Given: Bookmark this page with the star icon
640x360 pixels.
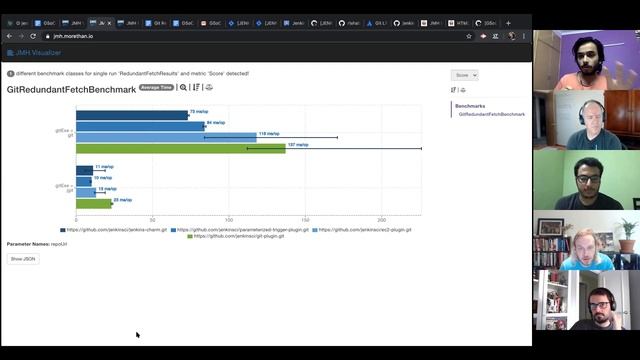Looking at the screenshot, I should (x=469, y=36).
